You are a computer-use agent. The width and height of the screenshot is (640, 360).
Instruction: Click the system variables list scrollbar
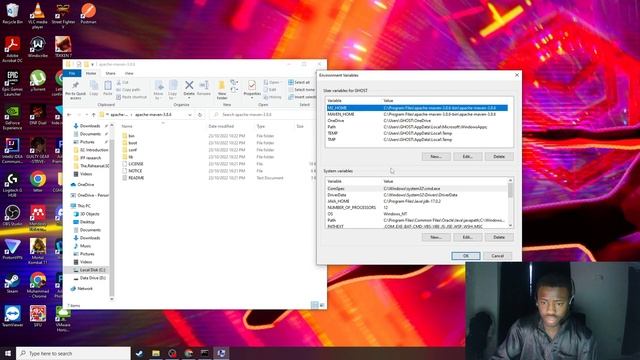510,203
